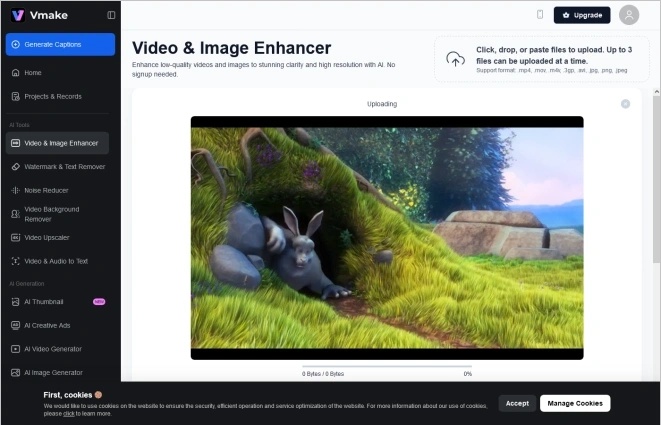Click the 'Video & Image Enhancer' heading

click(x=231, y=48)
